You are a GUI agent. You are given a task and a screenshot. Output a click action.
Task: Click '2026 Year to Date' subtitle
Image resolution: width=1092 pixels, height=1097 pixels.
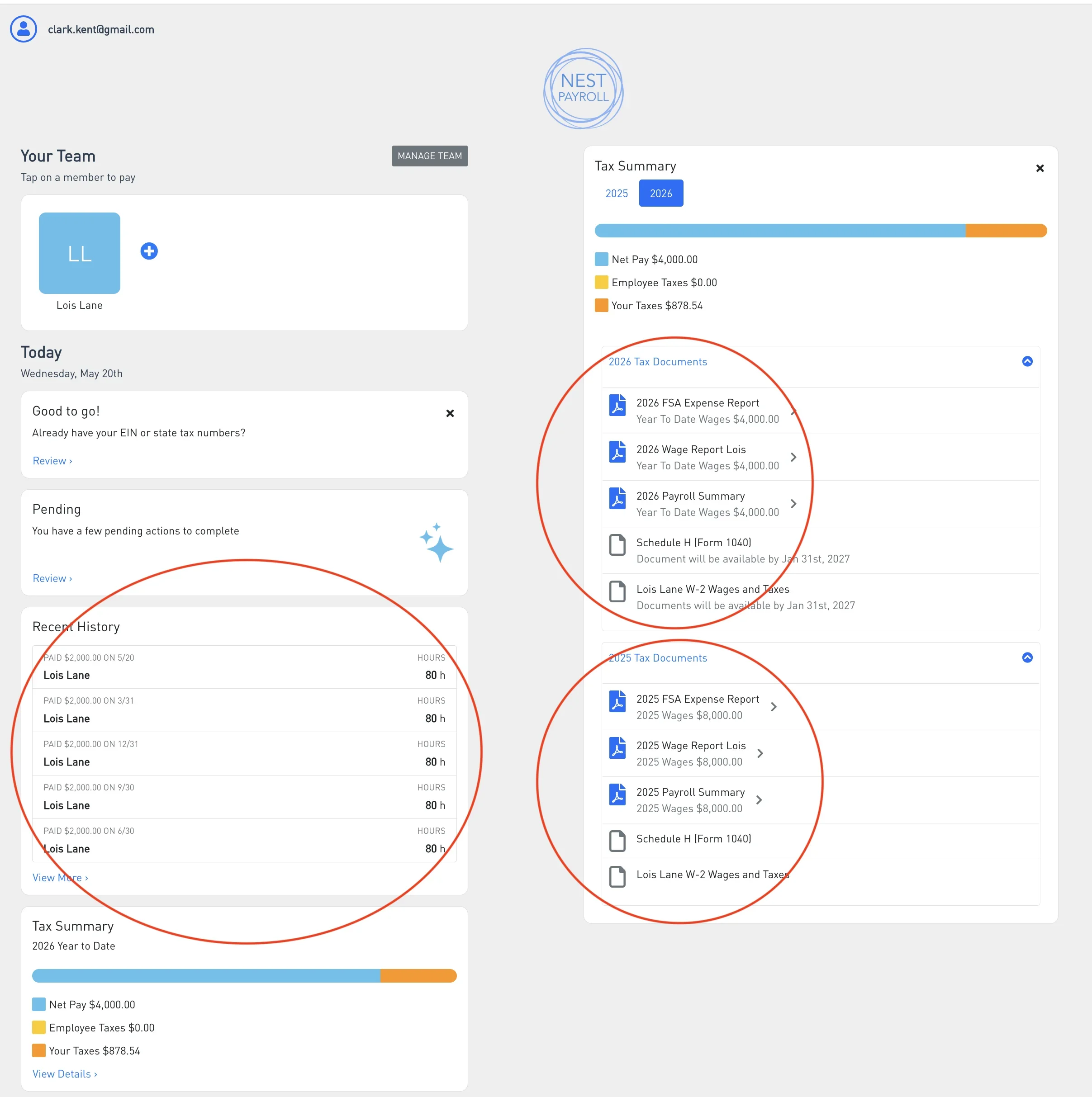(x=74, y=946)
